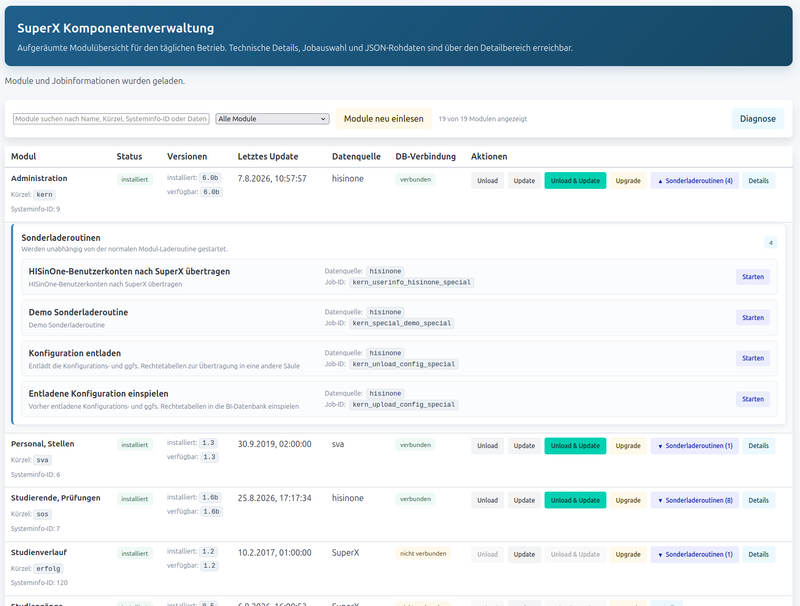The width and height of the screenshot is (800, 606).
Task: Click Upgrade for Studierende, Prüfungen
Action: pyautogui.click(x=628, y=500)
